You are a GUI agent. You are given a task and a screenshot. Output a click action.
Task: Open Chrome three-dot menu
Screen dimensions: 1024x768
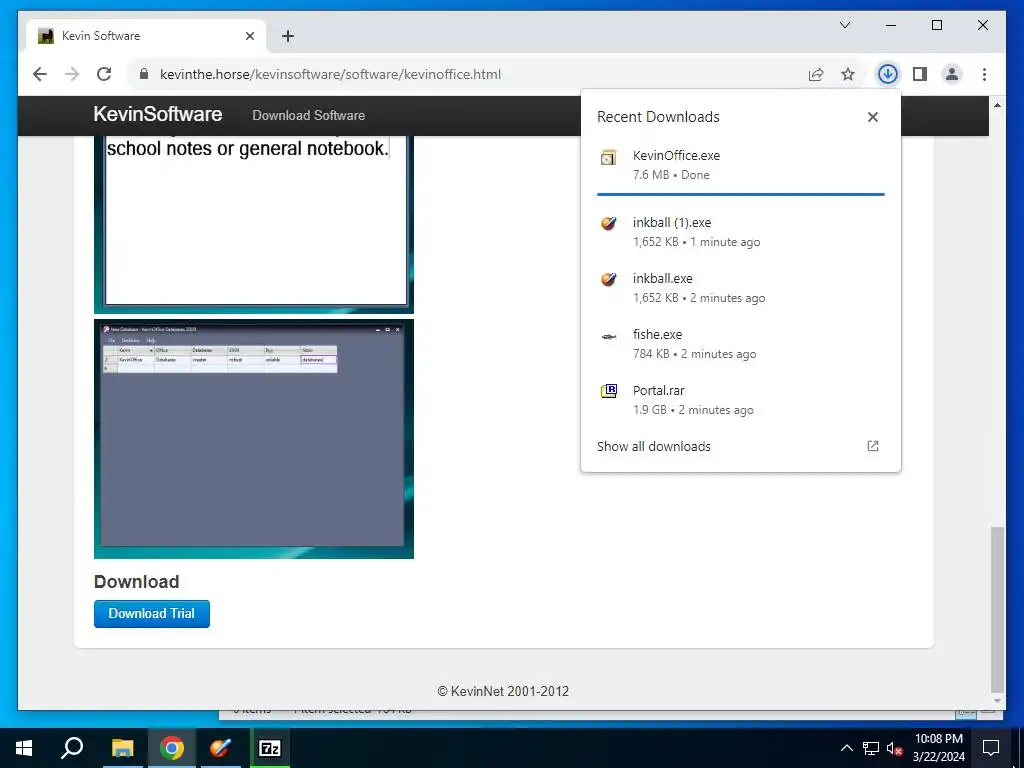tap(984, 74)
